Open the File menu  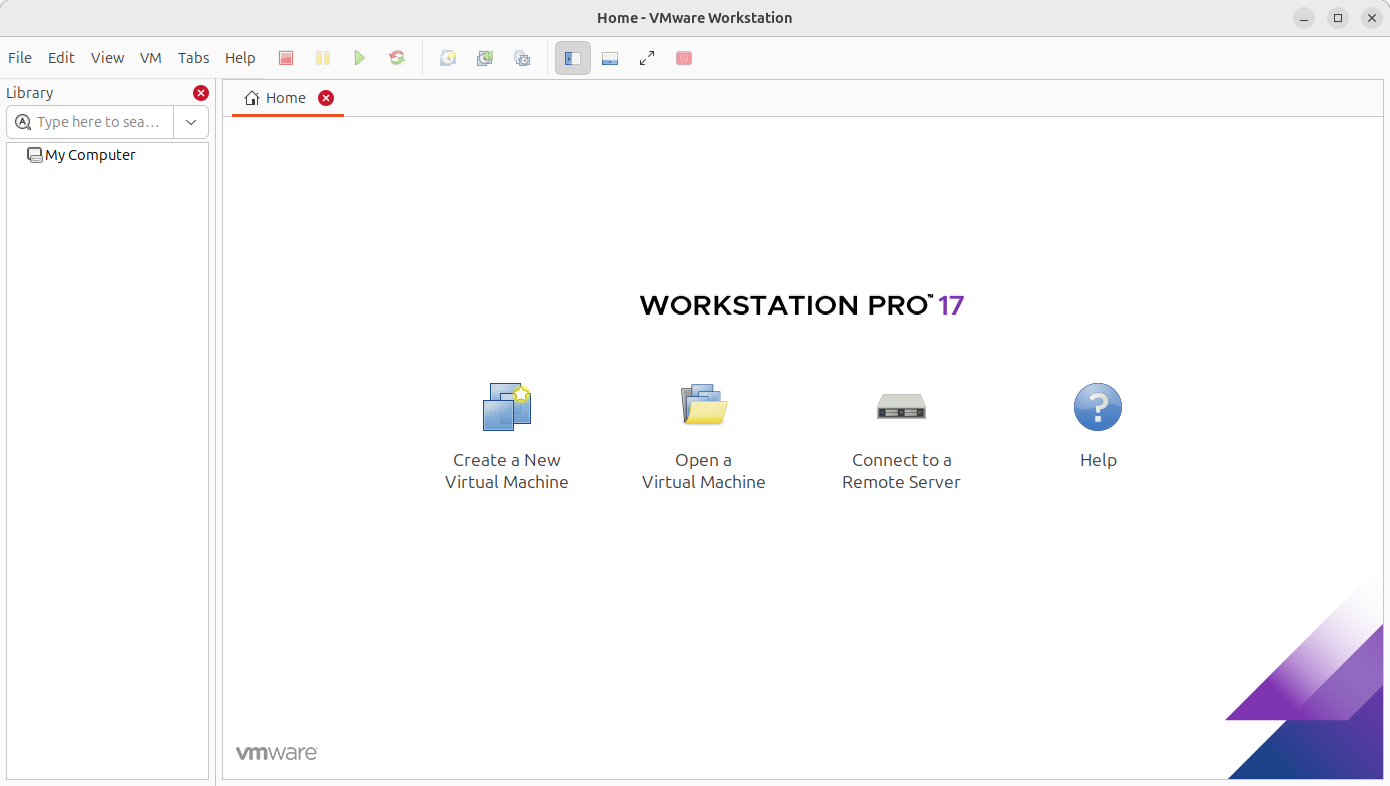[x=20, y=58]
